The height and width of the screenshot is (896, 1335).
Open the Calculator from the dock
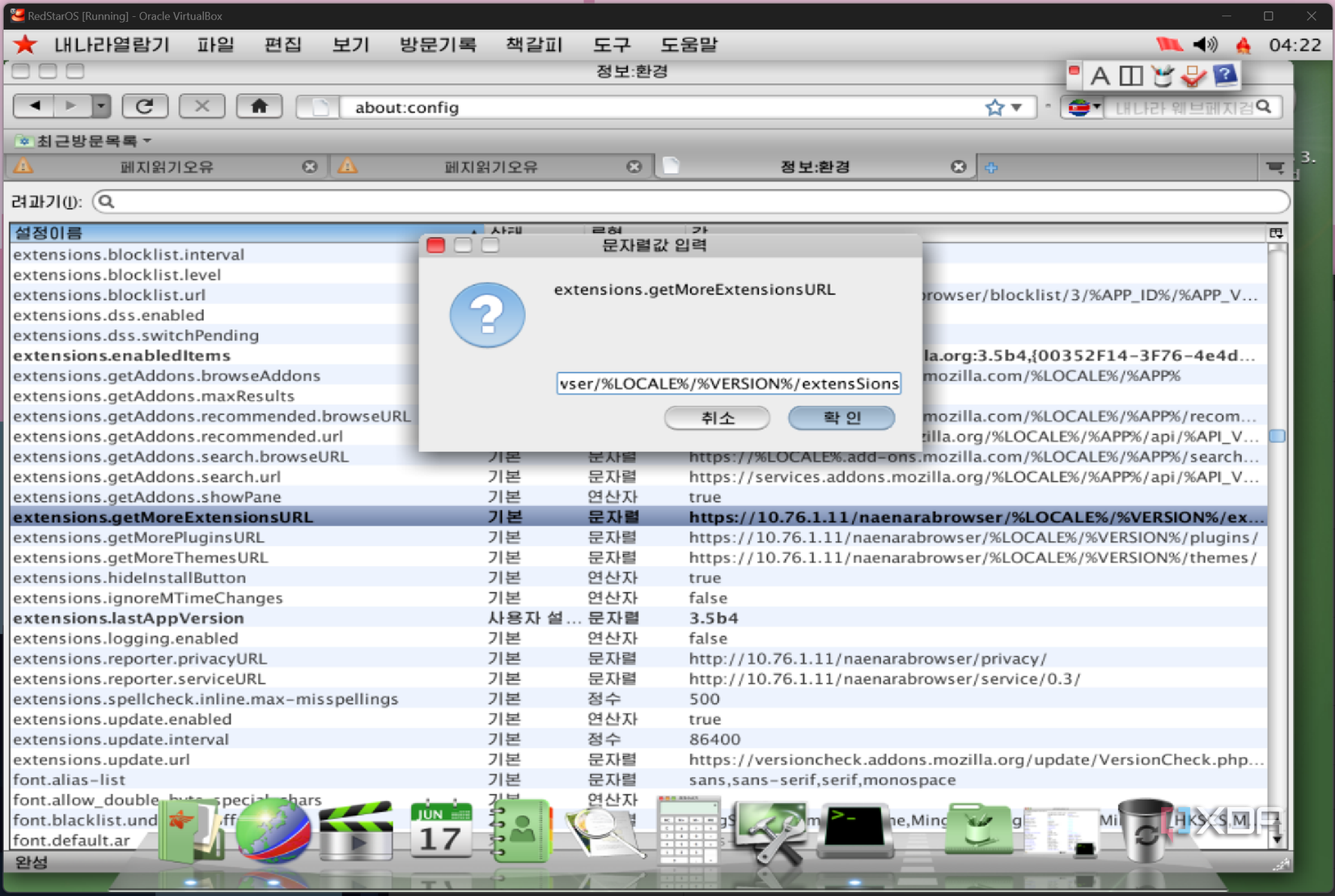689,830
